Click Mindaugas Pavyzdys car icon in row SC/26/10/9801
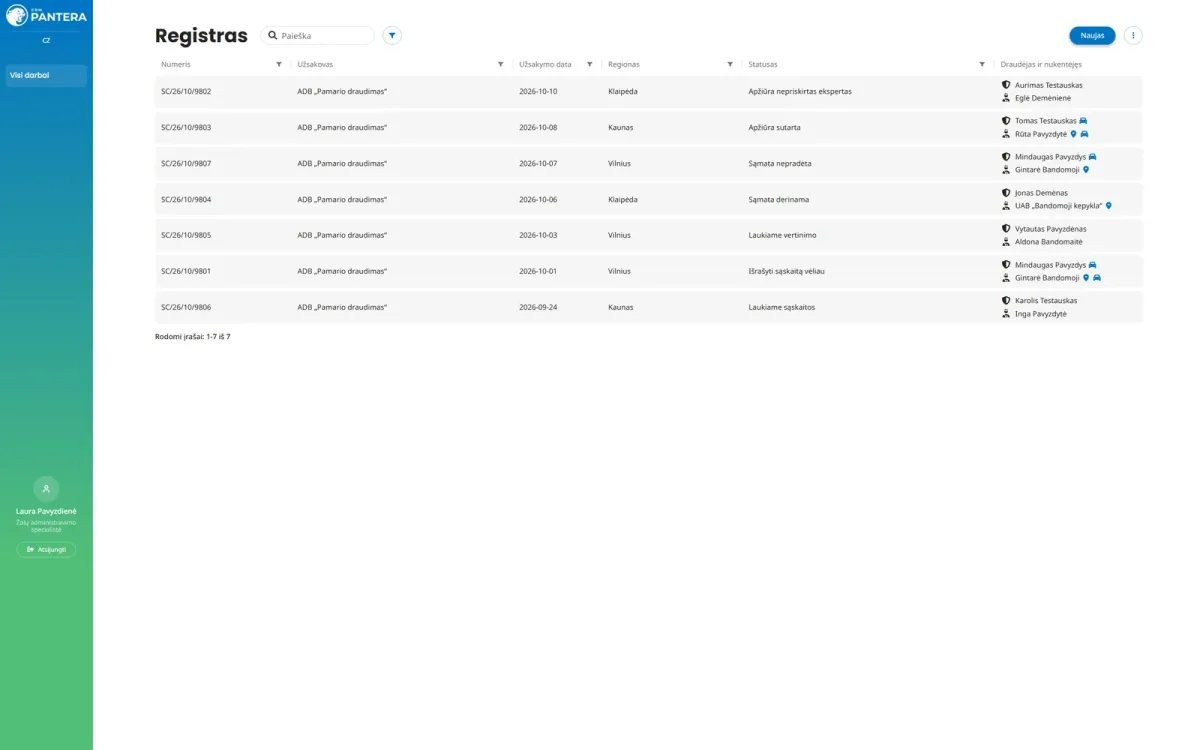The image size is (1200, 750). (x=1092, y=265)
